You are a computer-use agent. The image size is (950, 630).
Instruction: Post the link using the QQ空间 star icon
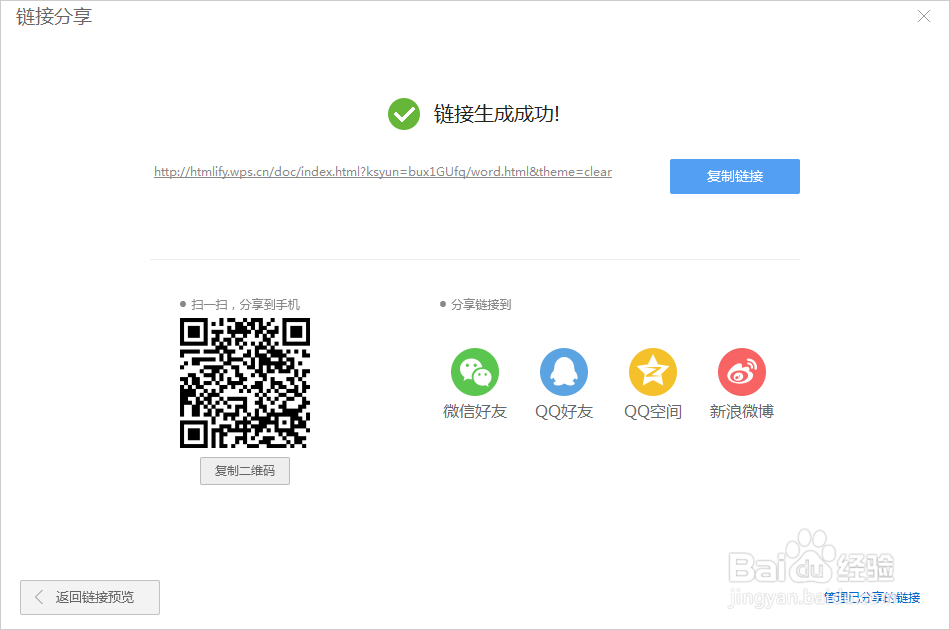[653, 370]
